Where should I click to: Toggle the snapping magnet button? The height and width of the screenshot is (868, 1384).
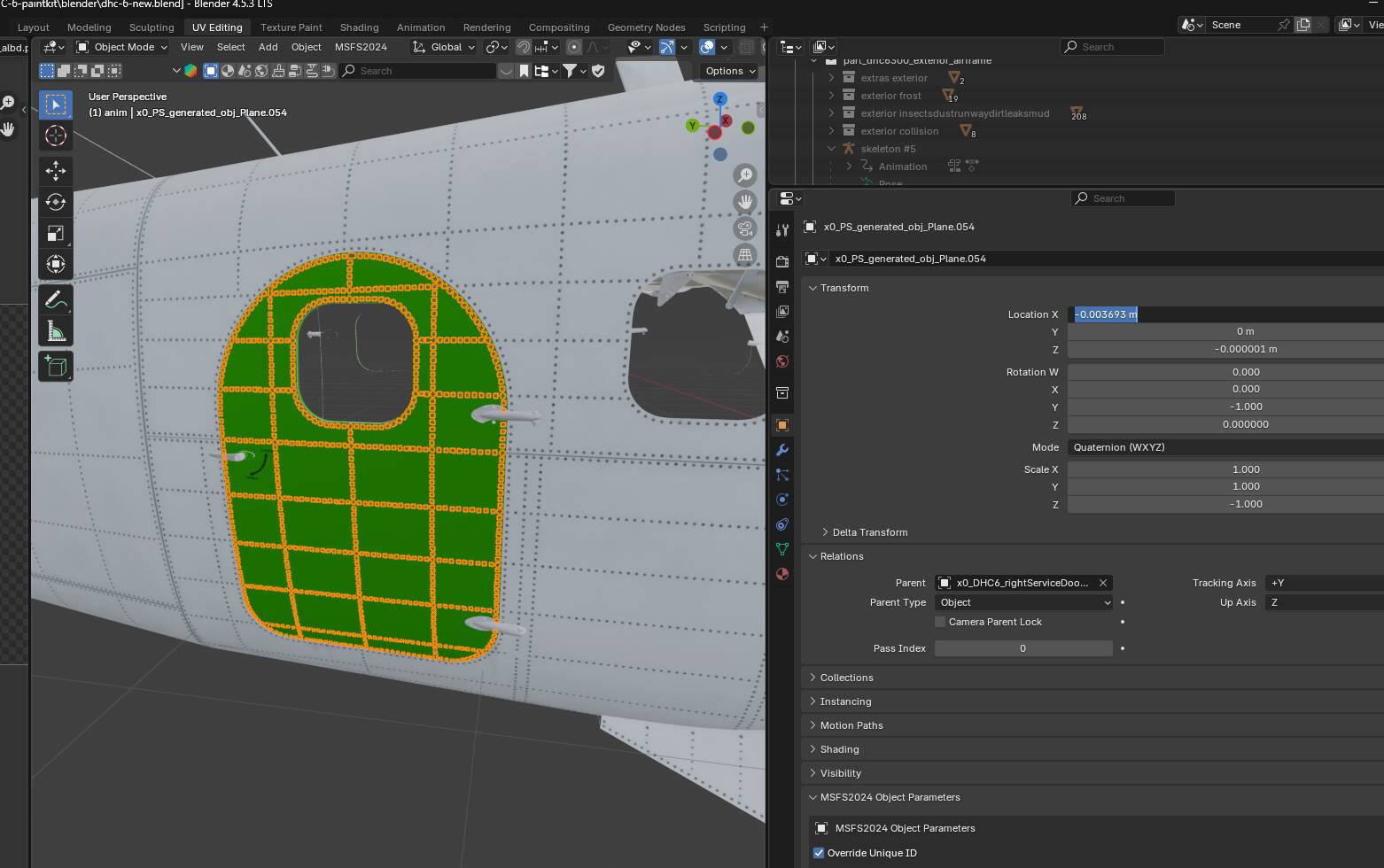pyautogui.click(x=524, y=47)
